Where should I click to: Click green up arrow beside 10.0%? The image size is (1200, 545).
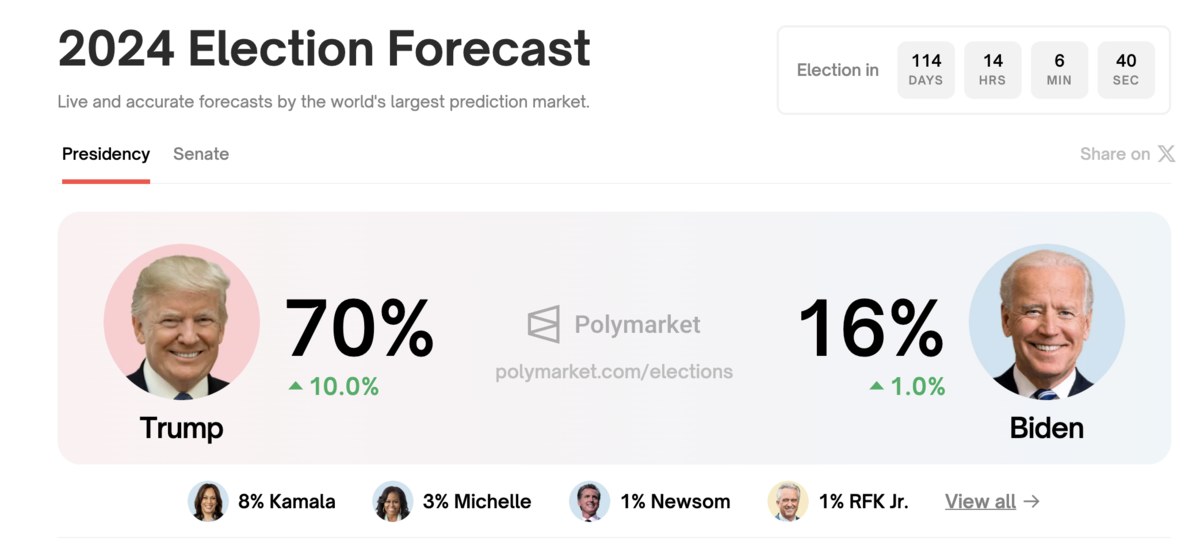296,386
